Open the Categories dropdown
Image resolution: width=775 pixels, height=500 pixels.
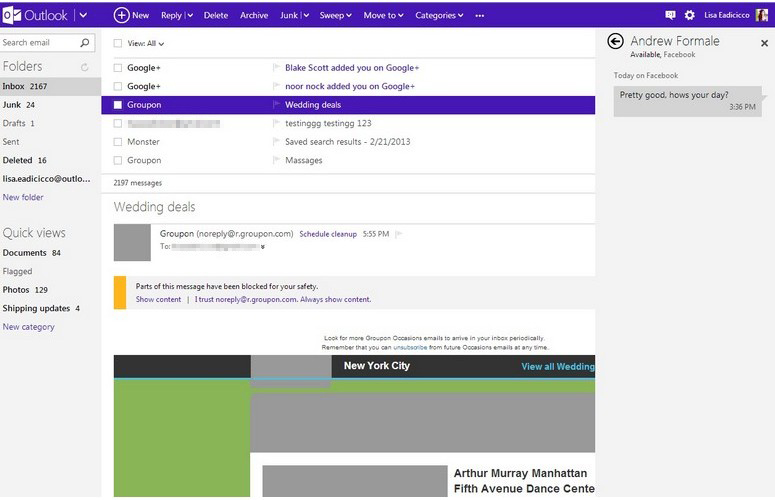(x=439, y=15)
